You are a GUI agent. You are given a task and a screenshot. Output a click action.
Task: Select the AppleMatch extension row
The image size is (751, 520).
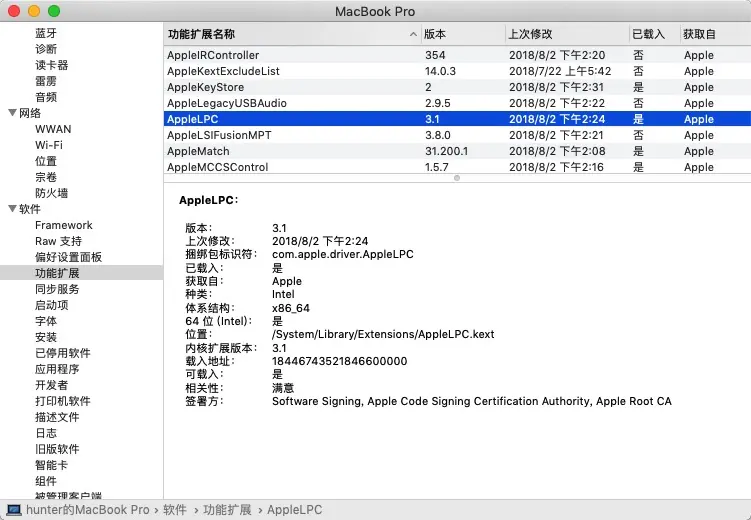click(198, 152)
